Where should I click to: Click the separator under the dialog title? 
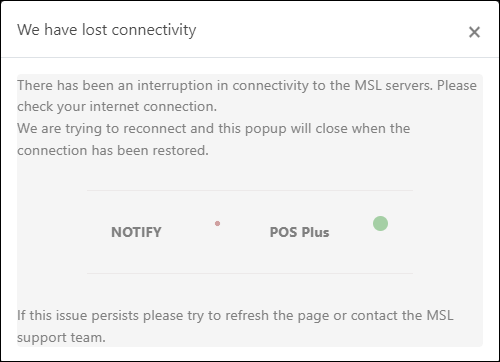point(250,57)
